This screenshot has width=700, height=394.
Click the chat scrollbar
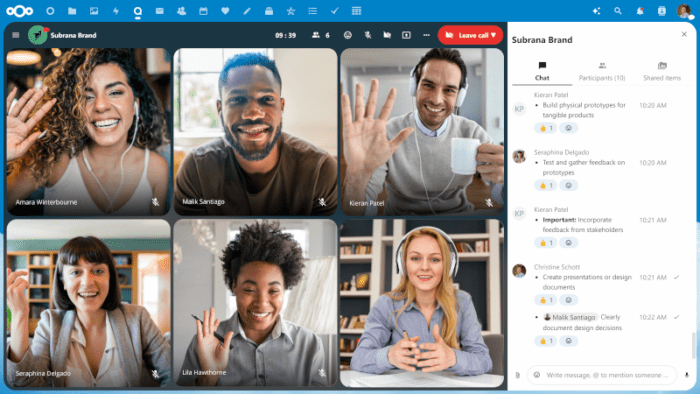pos(693,345)
